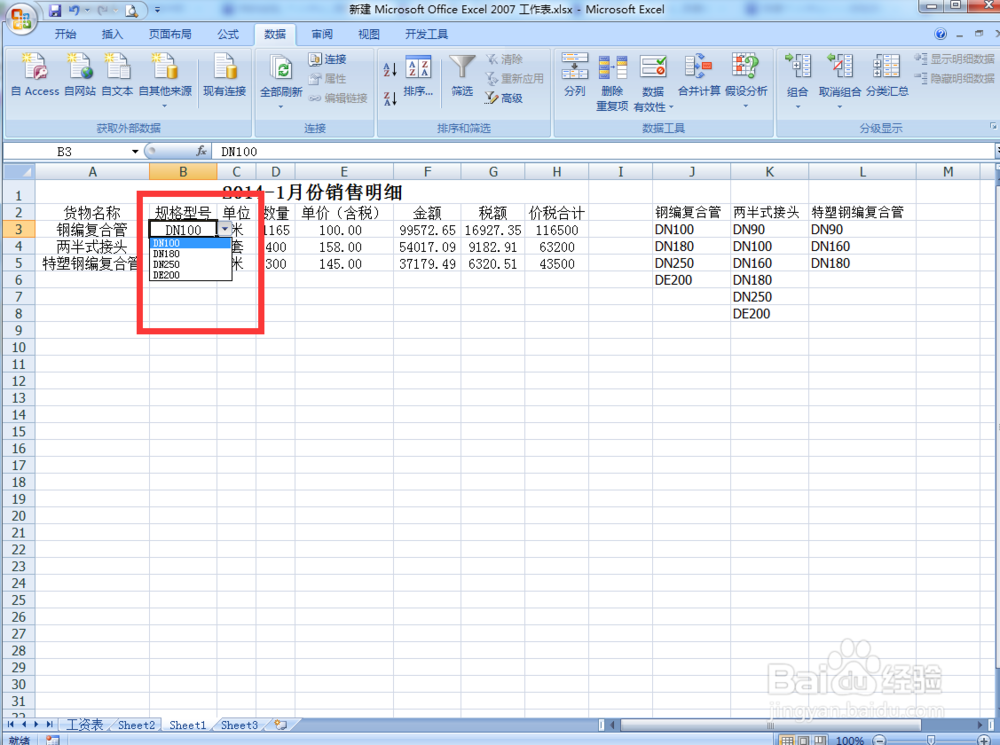
Task: Switch to sheet 工资表
Action: coord(85,725)
